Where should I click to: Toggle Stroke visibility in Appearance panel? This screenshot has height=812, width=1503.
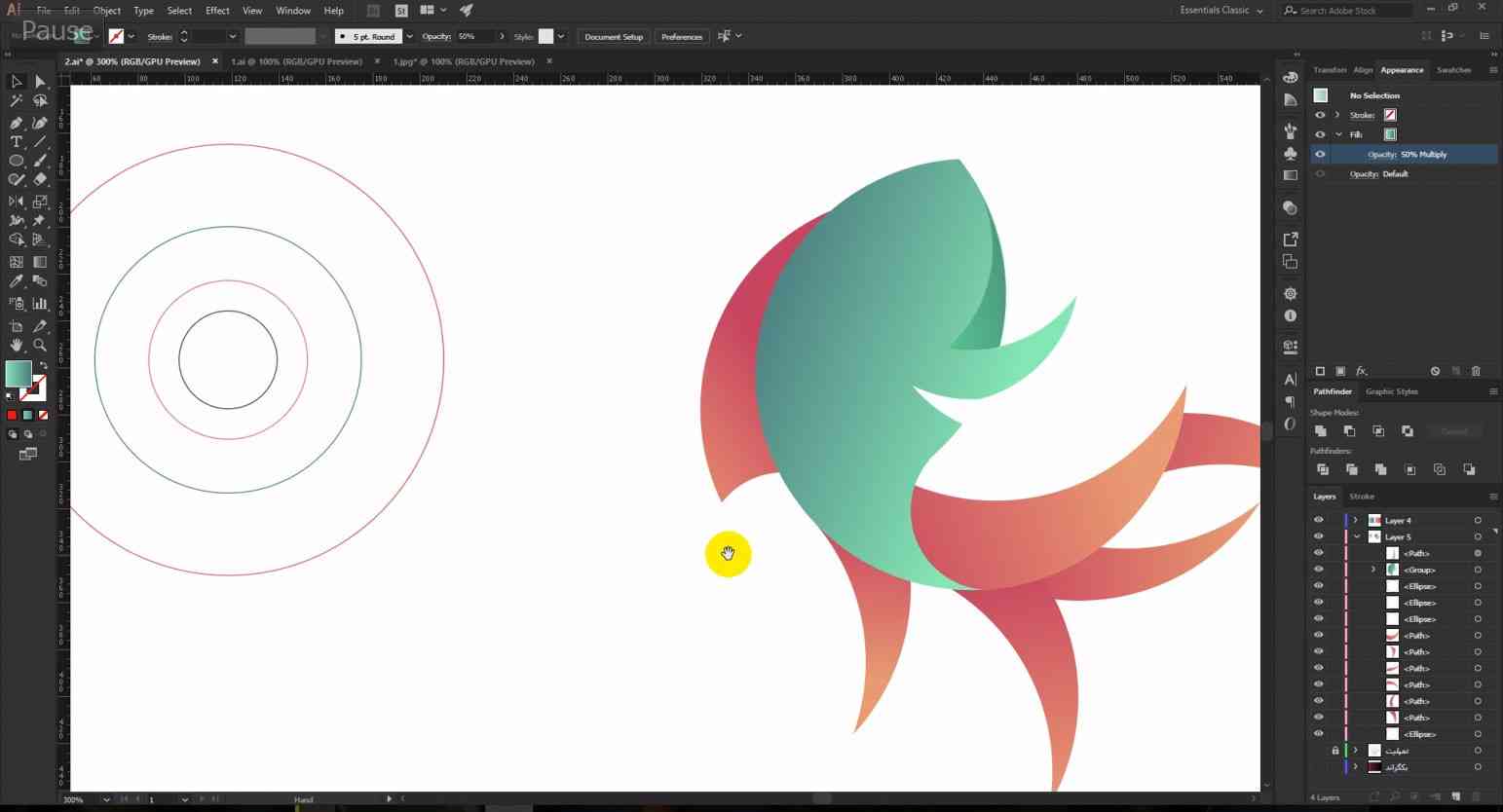click(1320, 115)
